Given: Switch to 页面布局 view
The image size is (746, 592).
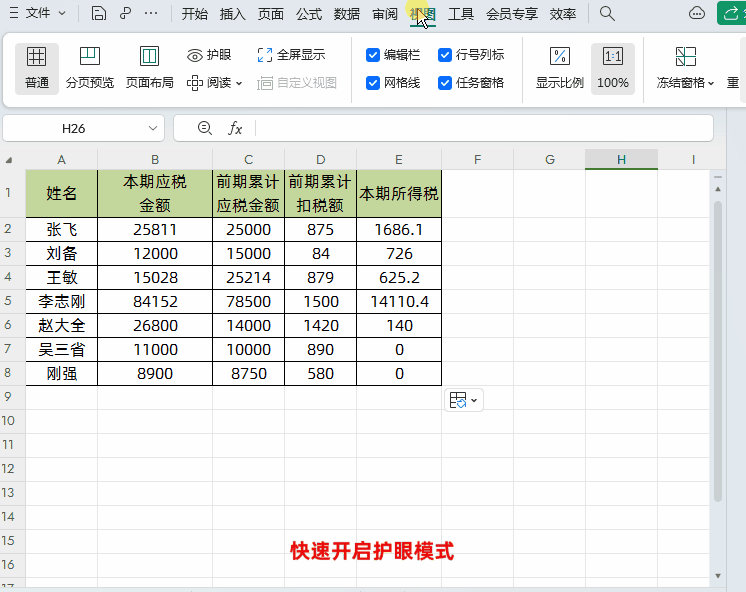Looking at the screenshot, I should pyautogui.click(x=149, y=69).
